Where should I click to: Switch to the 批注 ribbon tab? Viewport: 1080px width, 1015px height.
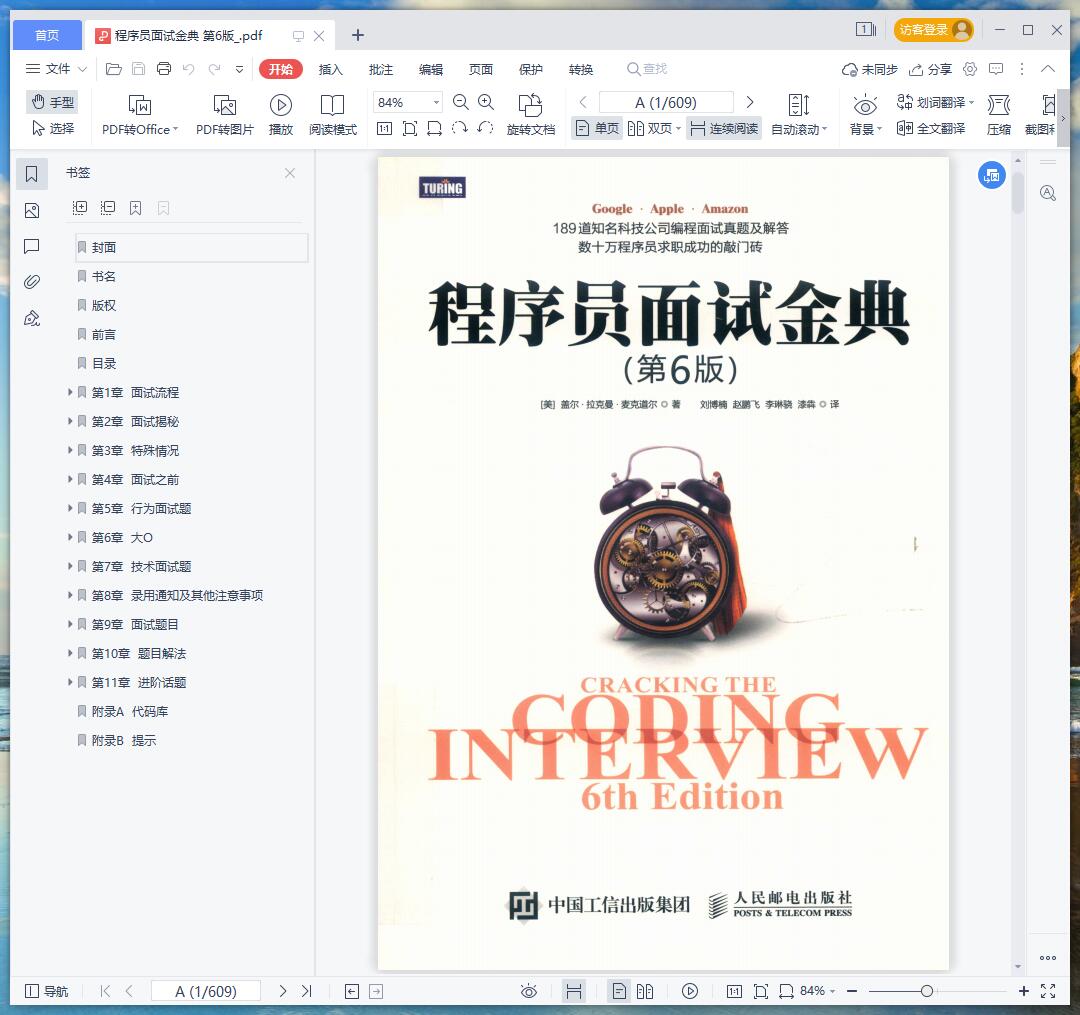click(x=380, y=69)
